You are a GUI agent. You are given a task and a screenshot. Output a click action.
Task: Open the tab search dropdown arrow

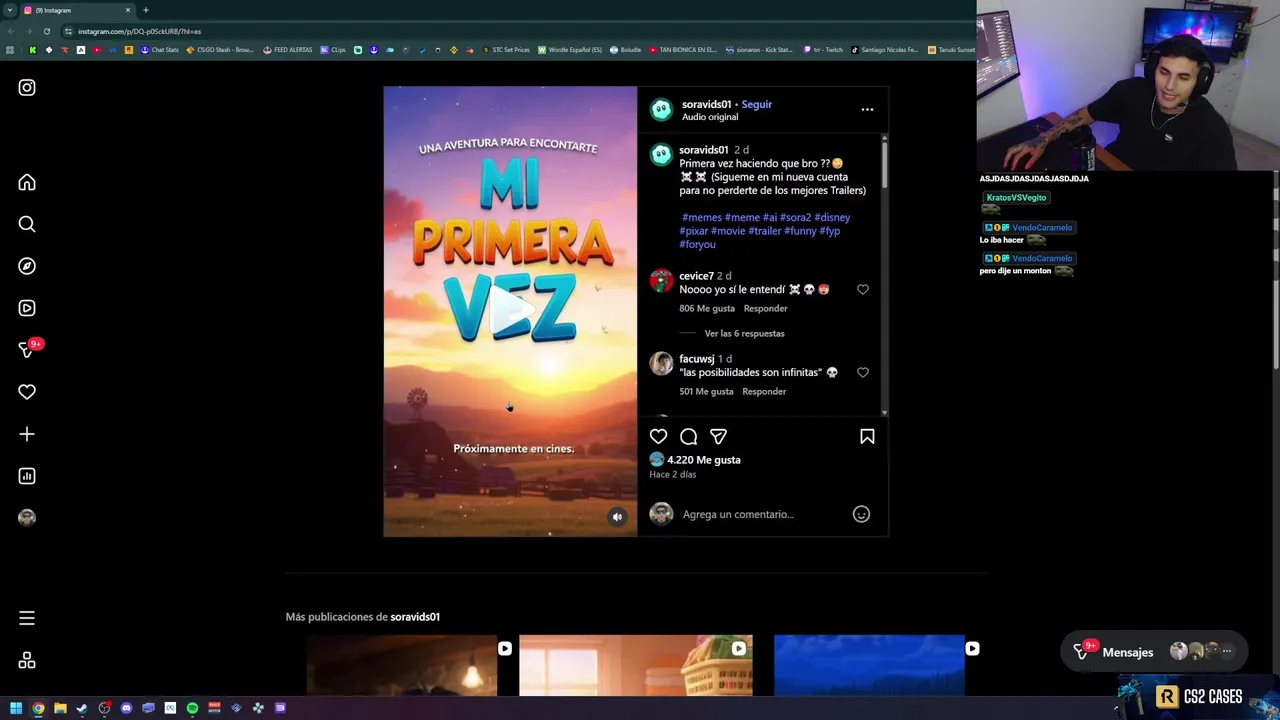pyautogui.click(x=8, y=10)
